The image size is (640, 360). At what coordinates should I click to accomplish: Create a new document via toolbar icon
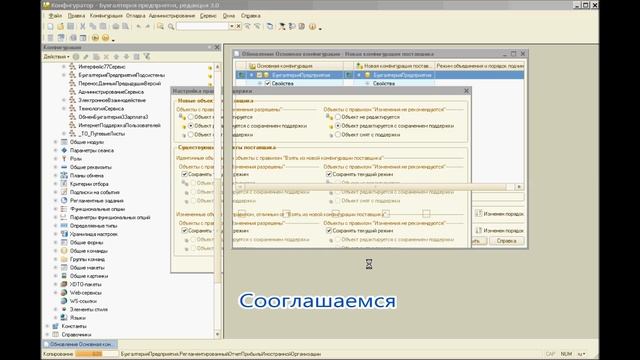(50, 27)
